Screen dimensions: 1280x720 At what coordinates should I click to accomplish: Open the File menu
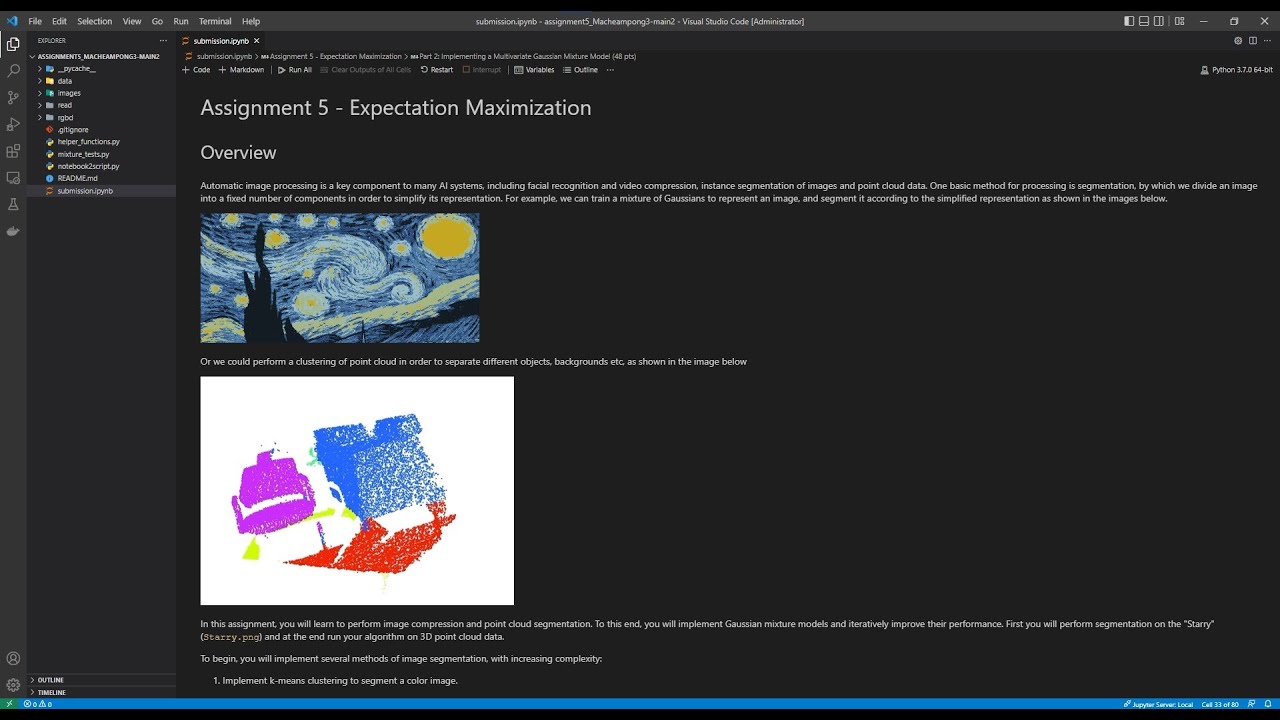35,21
